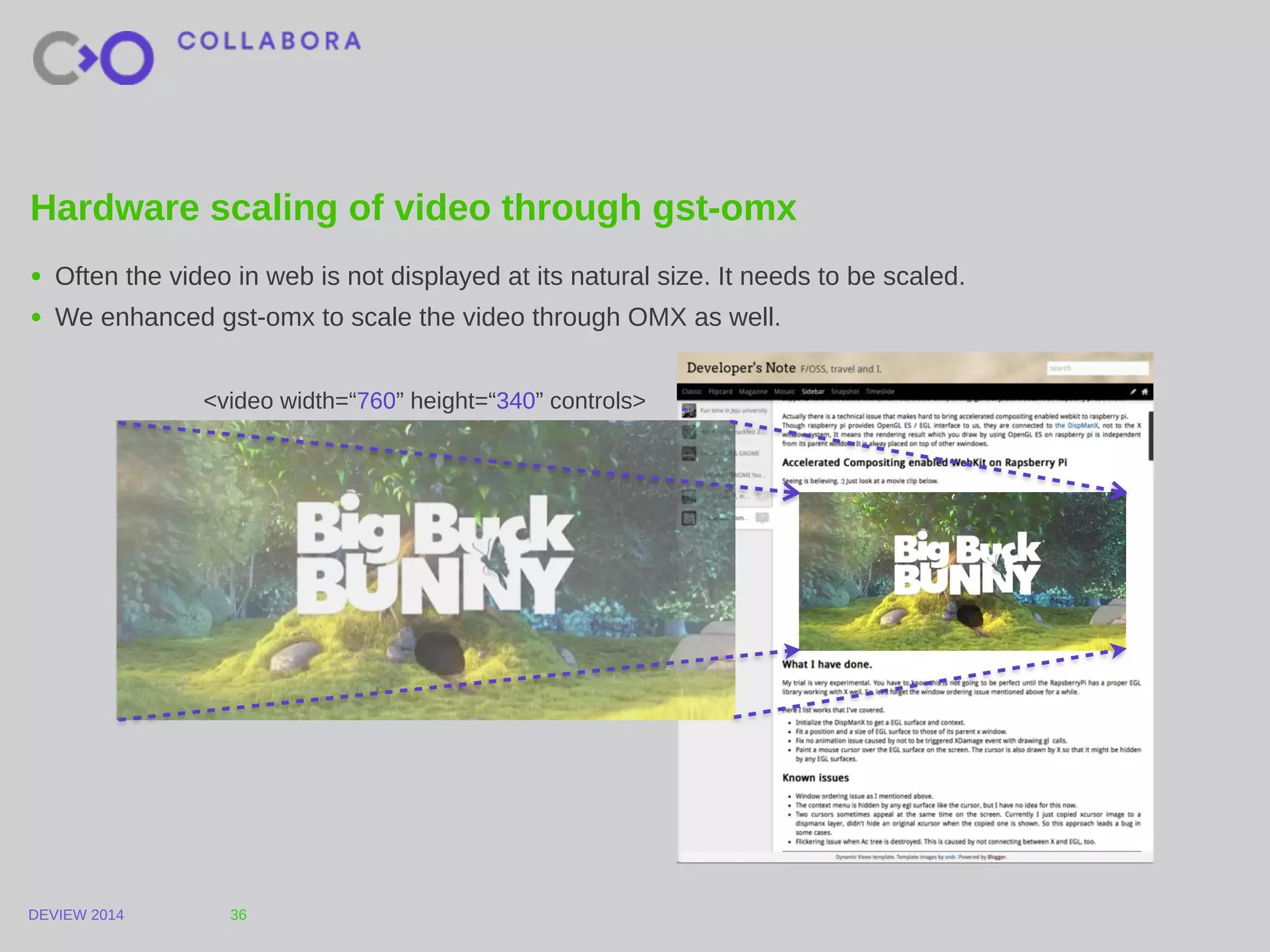Screen dimensions: 1270x952
Task: Click the Developer's Note blog title
Action: tap(741, 368)
